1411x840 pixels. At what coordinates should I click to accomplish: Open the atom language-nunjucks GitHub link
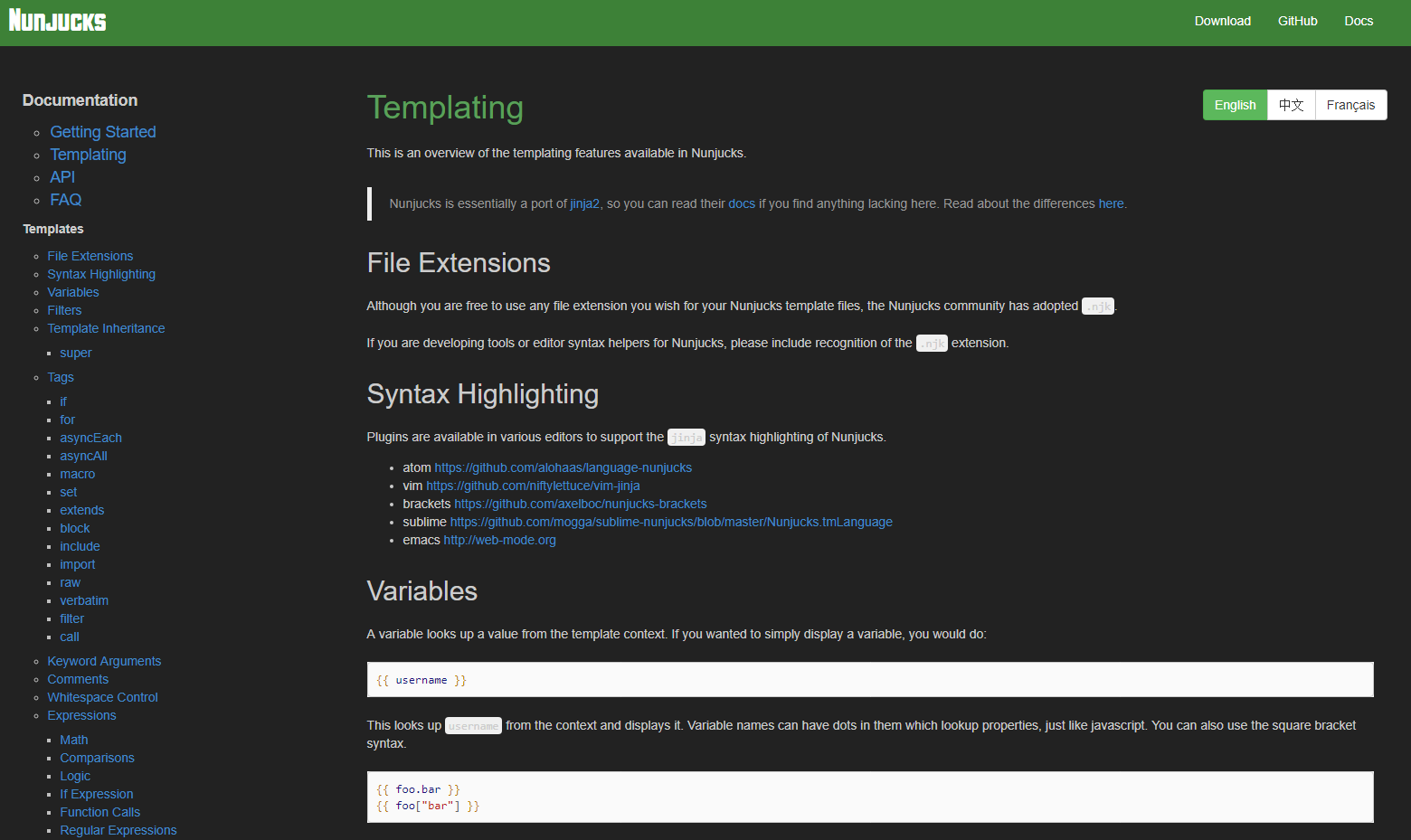(x=563, y=467)
